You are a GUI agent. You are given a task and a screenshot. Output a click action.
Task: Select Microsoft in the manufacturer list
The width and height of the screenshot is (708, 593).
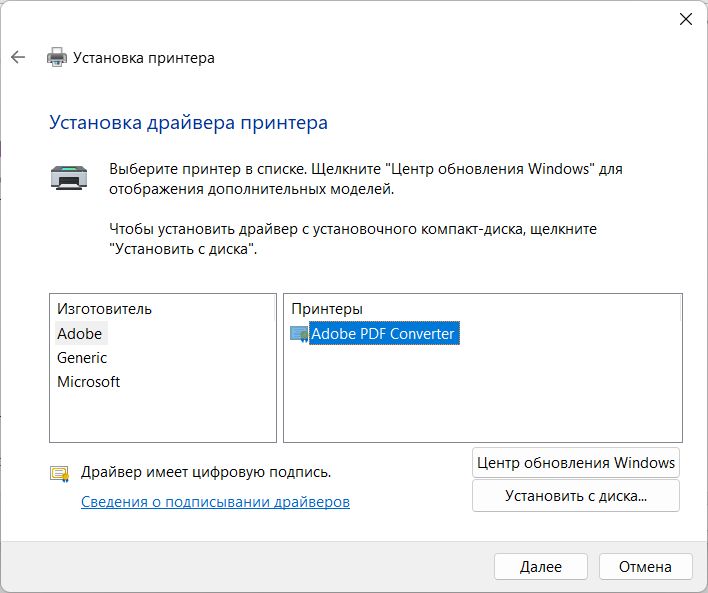(88, 382)
